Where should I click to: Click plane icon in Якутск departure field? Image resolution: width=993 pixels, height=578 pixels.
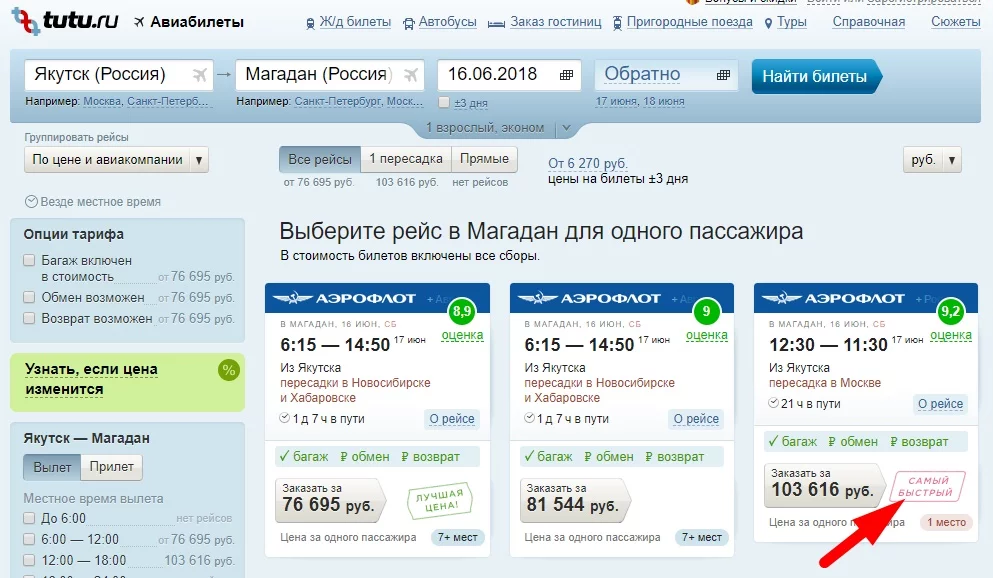200,75
